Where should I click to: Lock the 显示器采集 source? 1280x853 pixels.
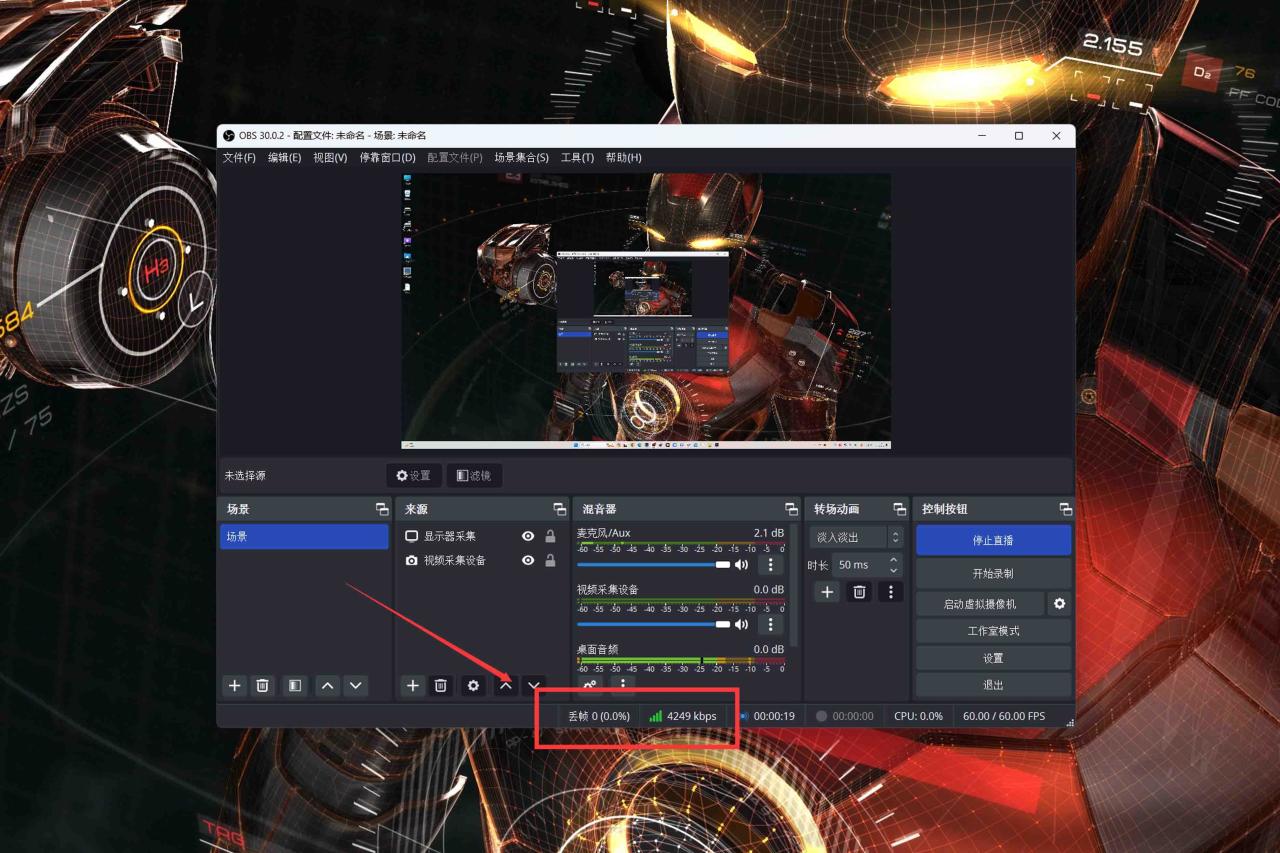(550, 537)
